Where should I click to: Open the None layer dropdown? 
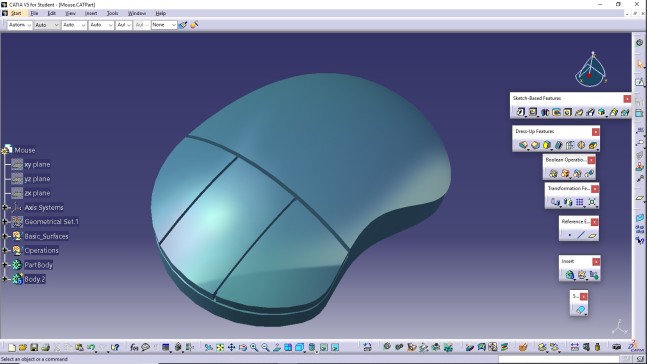pos(164,25)
